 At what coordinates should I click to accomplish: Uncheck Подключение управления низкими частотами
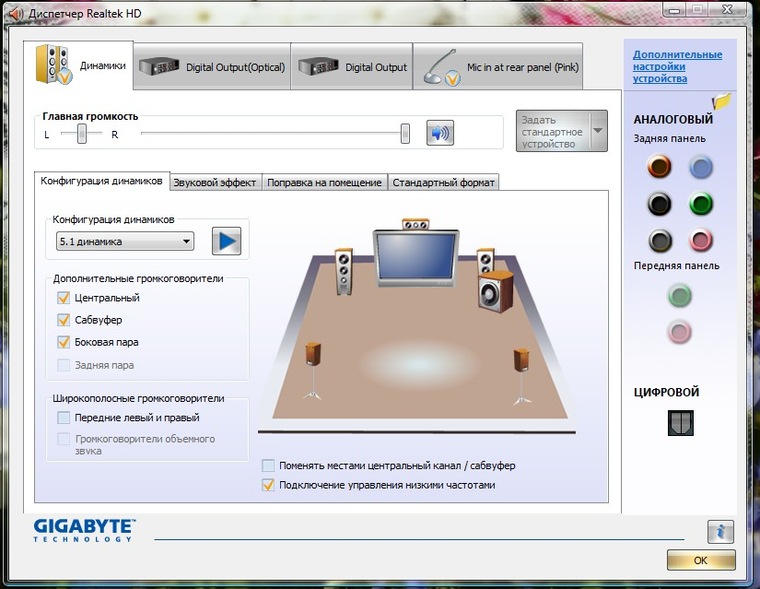268,485
